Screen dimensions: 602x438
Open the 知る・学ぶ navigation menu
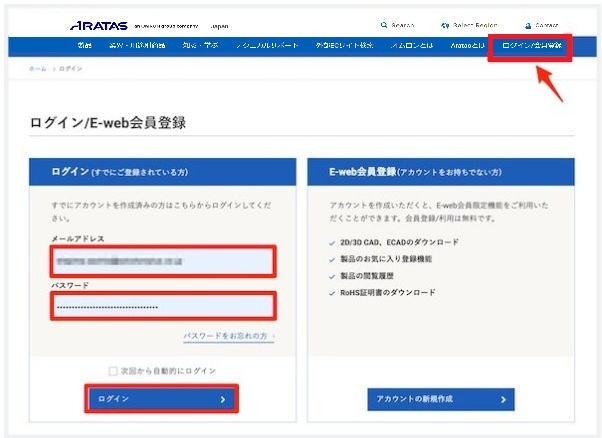(200, 45)
